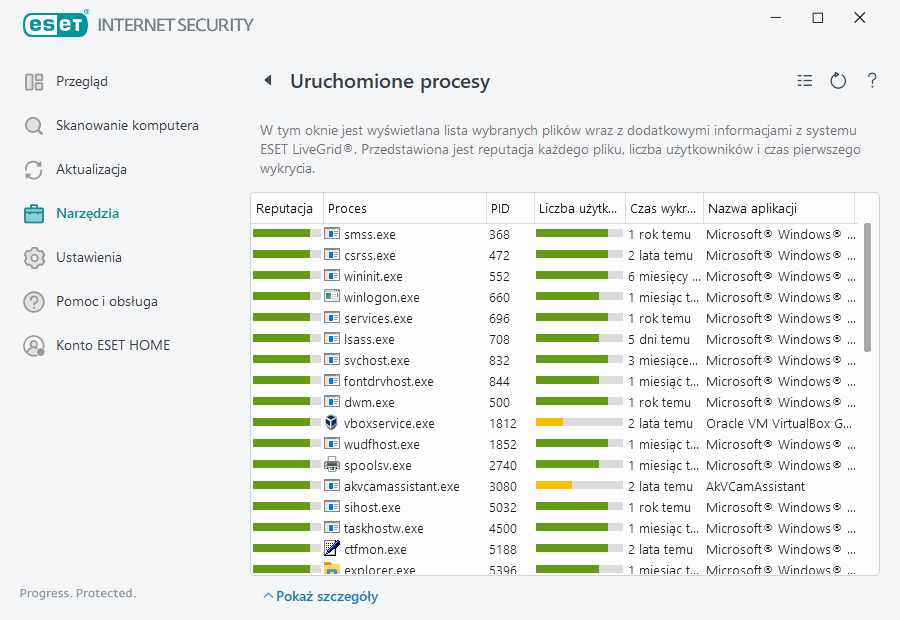The image size is (900, 620).
Task: Refresh the running processes list
Action: pyautogui.click(x=838, y=81)
